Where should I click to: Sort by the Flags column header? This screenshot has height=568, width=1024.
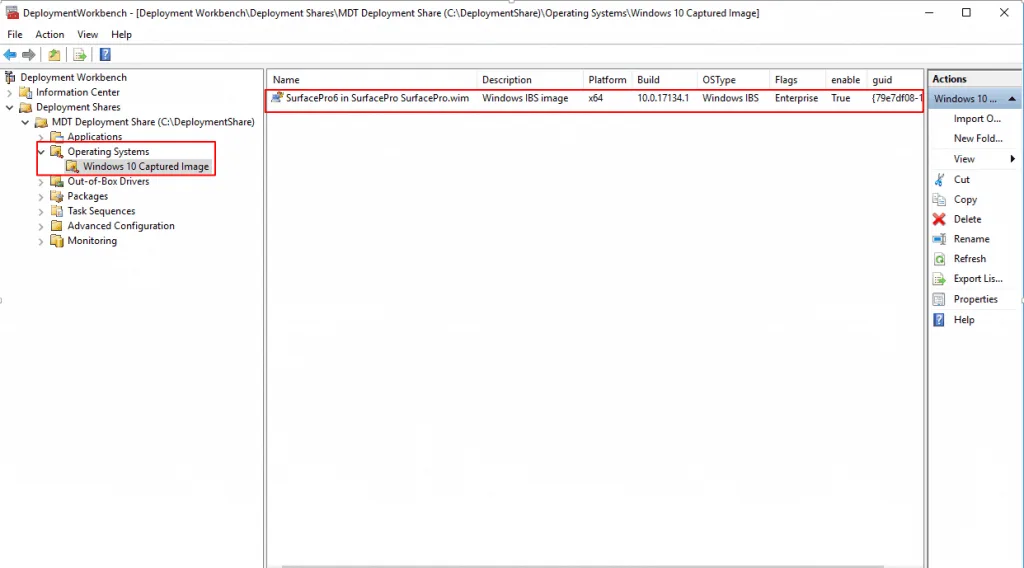click(797, 80)
